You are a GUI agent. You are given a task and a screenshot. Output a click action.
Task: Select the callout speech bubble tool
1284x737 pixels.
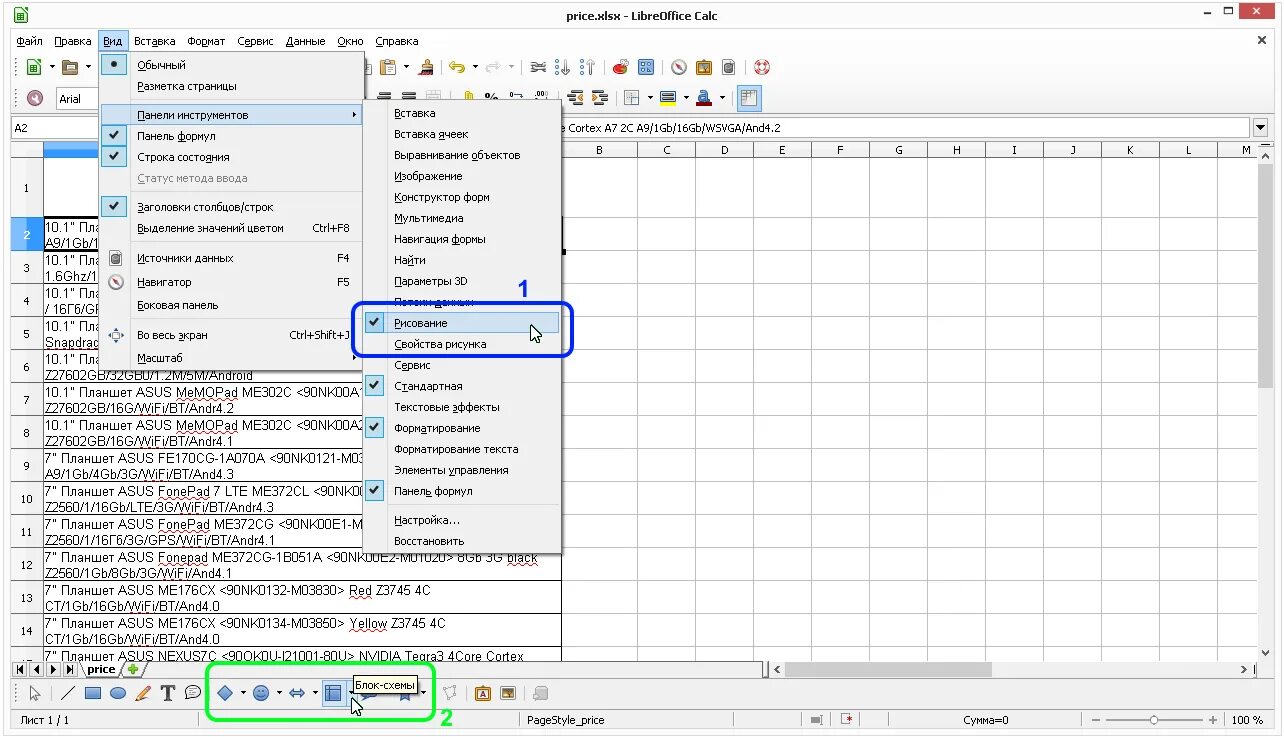click(x=193, y=693)
